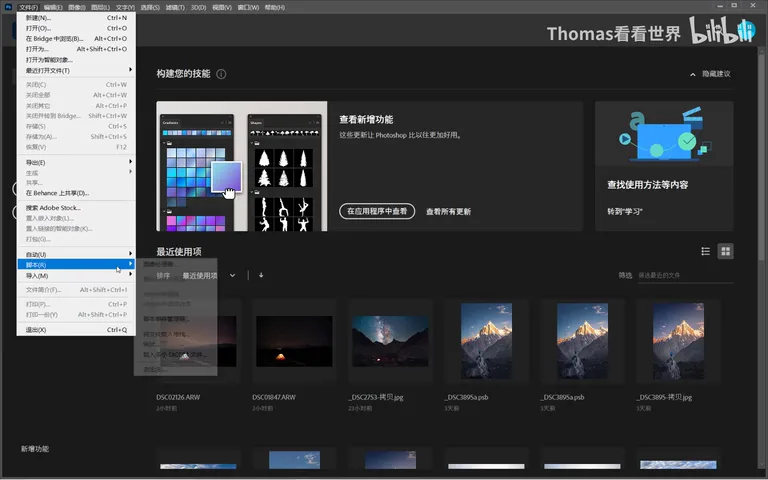This screenshot has height=480, width=768.
Task: Open the 文字(Y) menu
Action: point(125,7)
